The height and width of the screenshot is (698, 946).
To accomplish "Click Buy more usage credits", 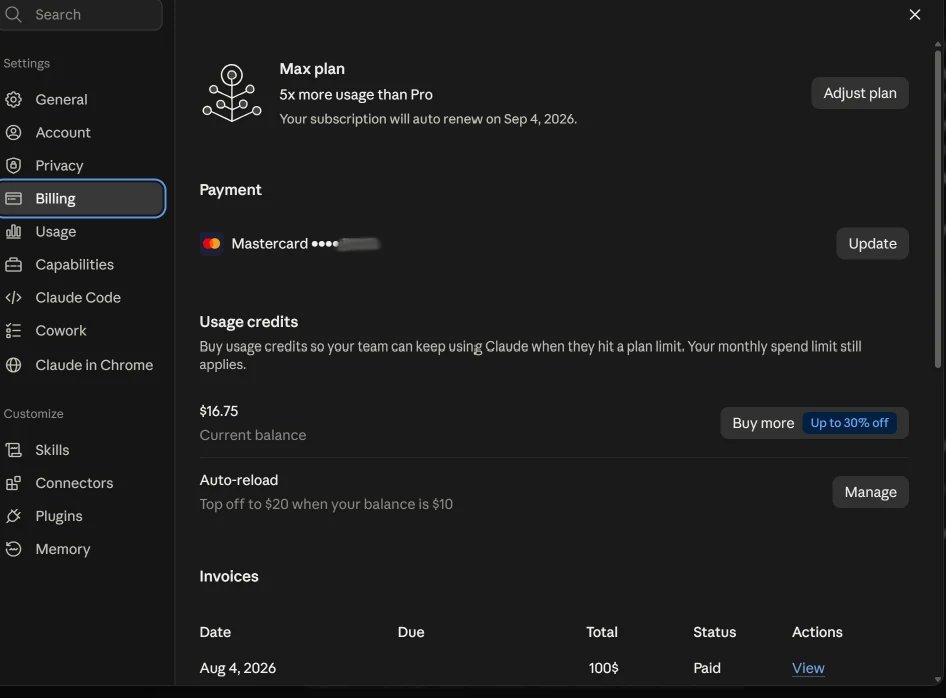I will (763, 423).
